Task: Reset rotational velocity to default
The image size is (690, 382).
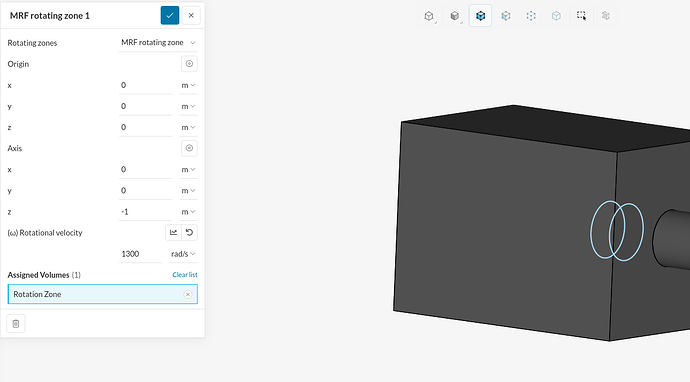Action: pos(190,232)
